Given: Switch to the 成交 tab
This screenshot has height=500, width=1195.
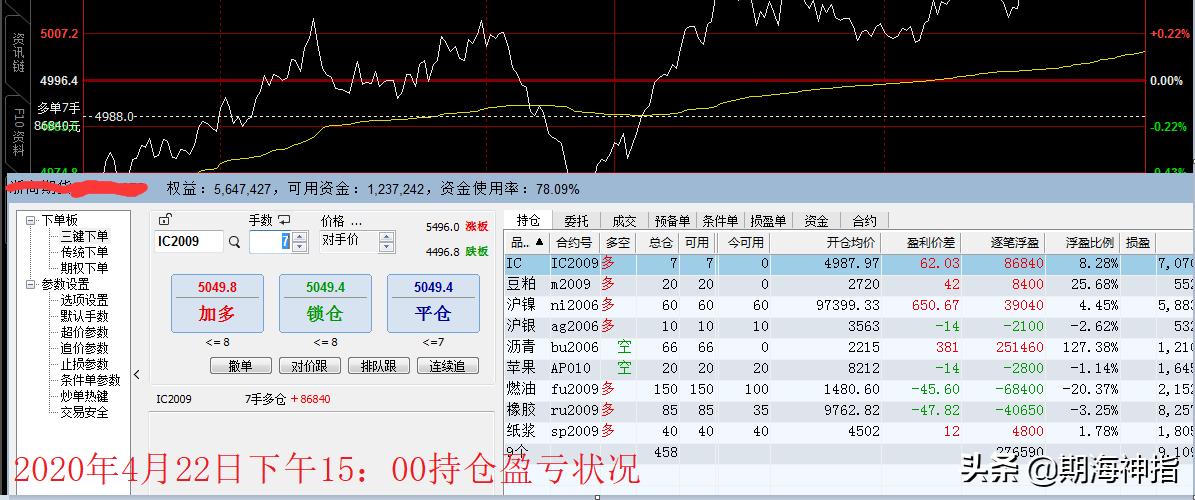Looking at the screenshot, I should [x=624, y=221].
